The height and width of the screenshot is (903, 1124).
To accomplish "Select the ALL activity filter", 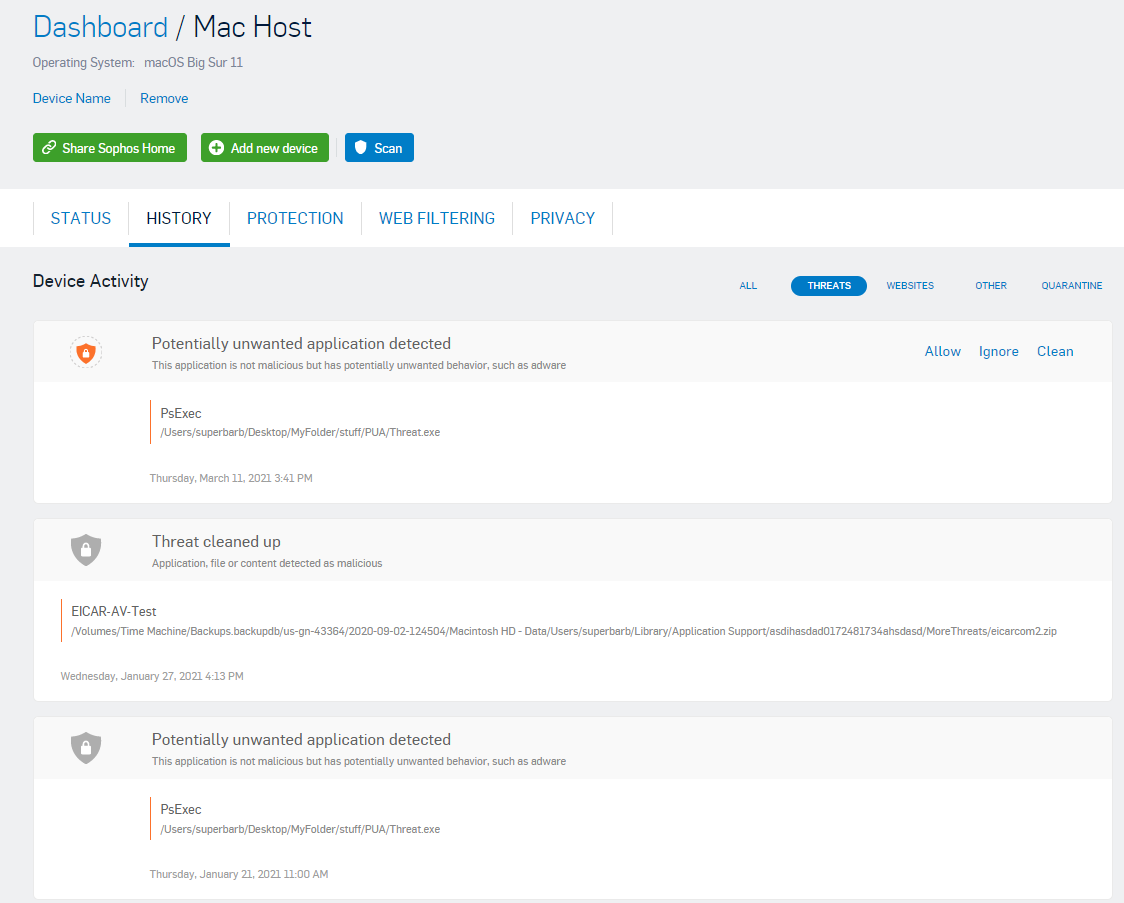I will coord(748,286).
